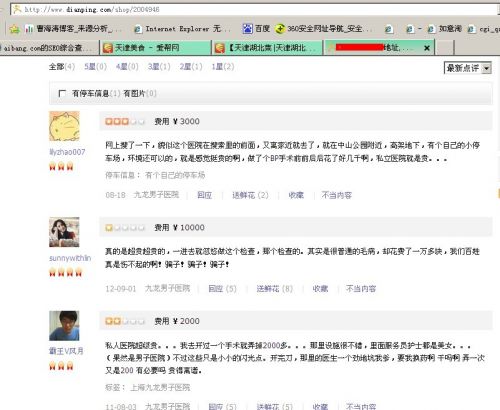Click sunnywithlin's member level badges
500x410 pixels.
point(65,272)
